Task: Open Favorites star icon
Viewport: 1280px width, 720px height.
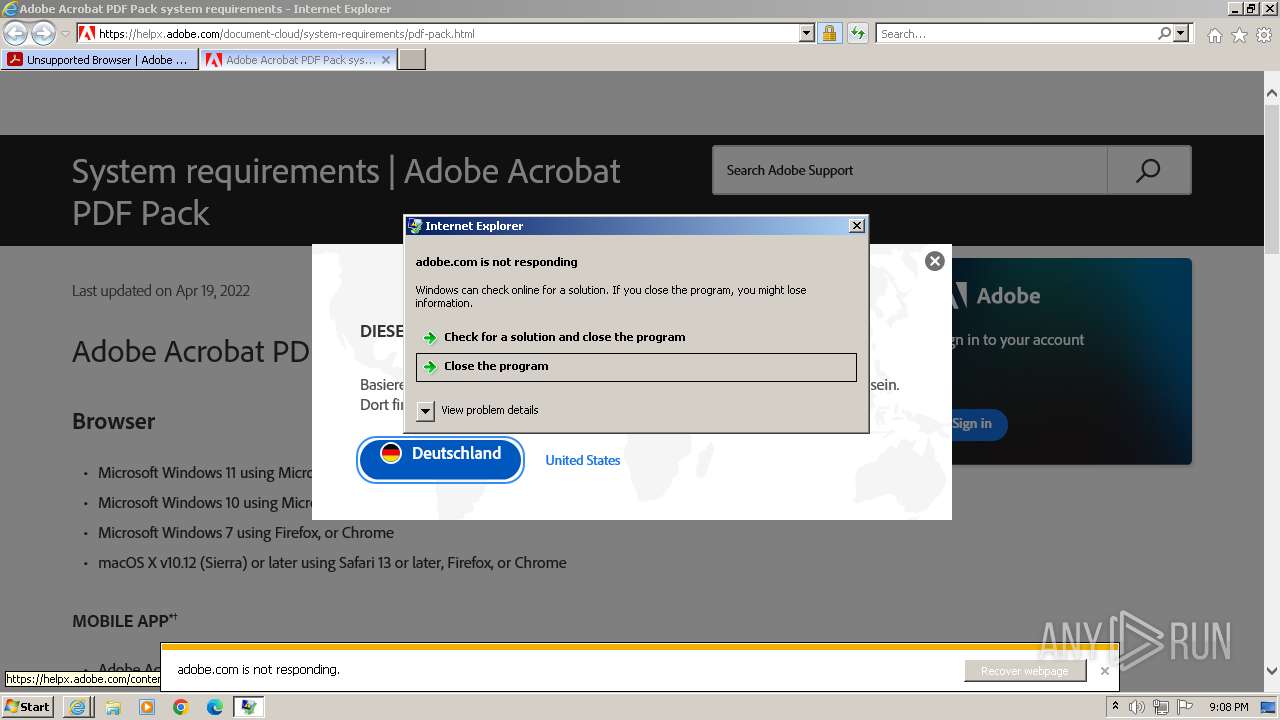Action: click(1239, 35)
